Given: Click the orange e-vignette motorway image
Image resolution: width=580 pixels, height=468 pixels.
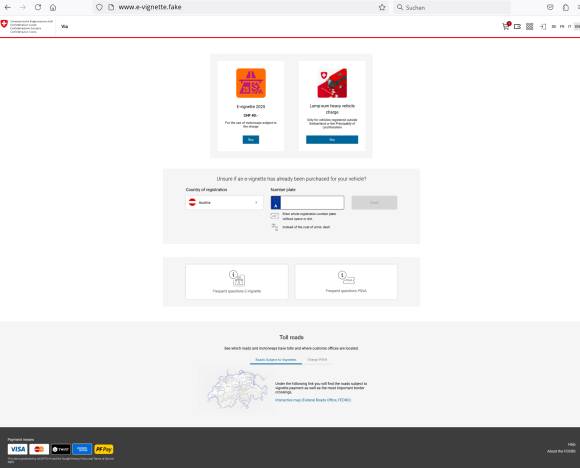Looking at the screenshot, I should [251, 83].
